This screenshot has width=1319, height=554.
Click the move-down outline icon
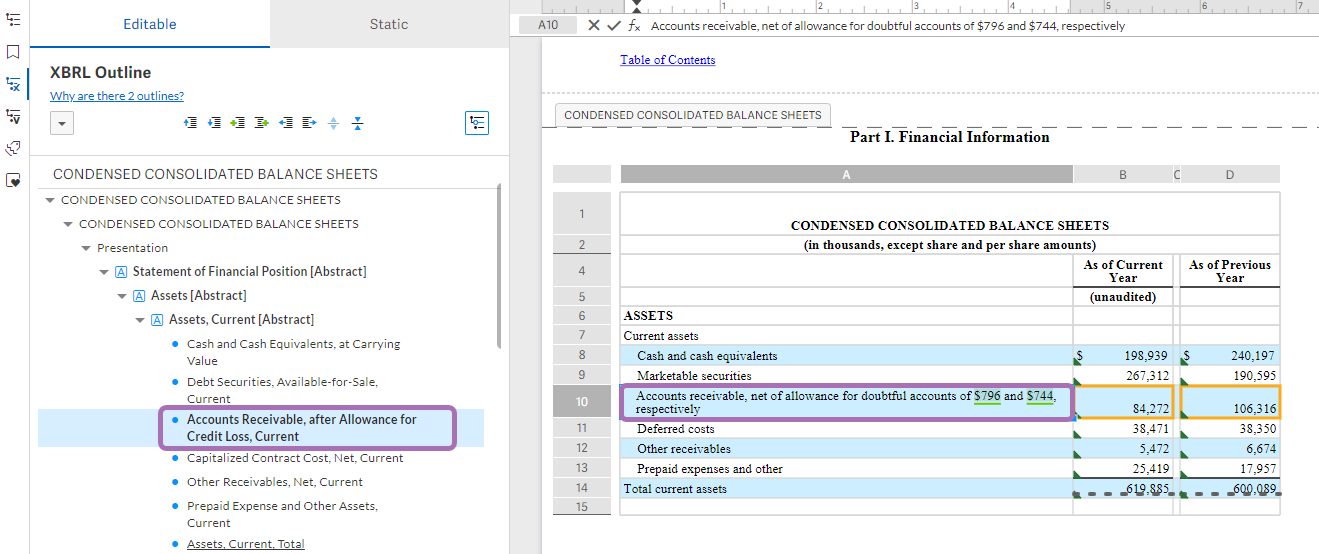[x=214, y=123]
